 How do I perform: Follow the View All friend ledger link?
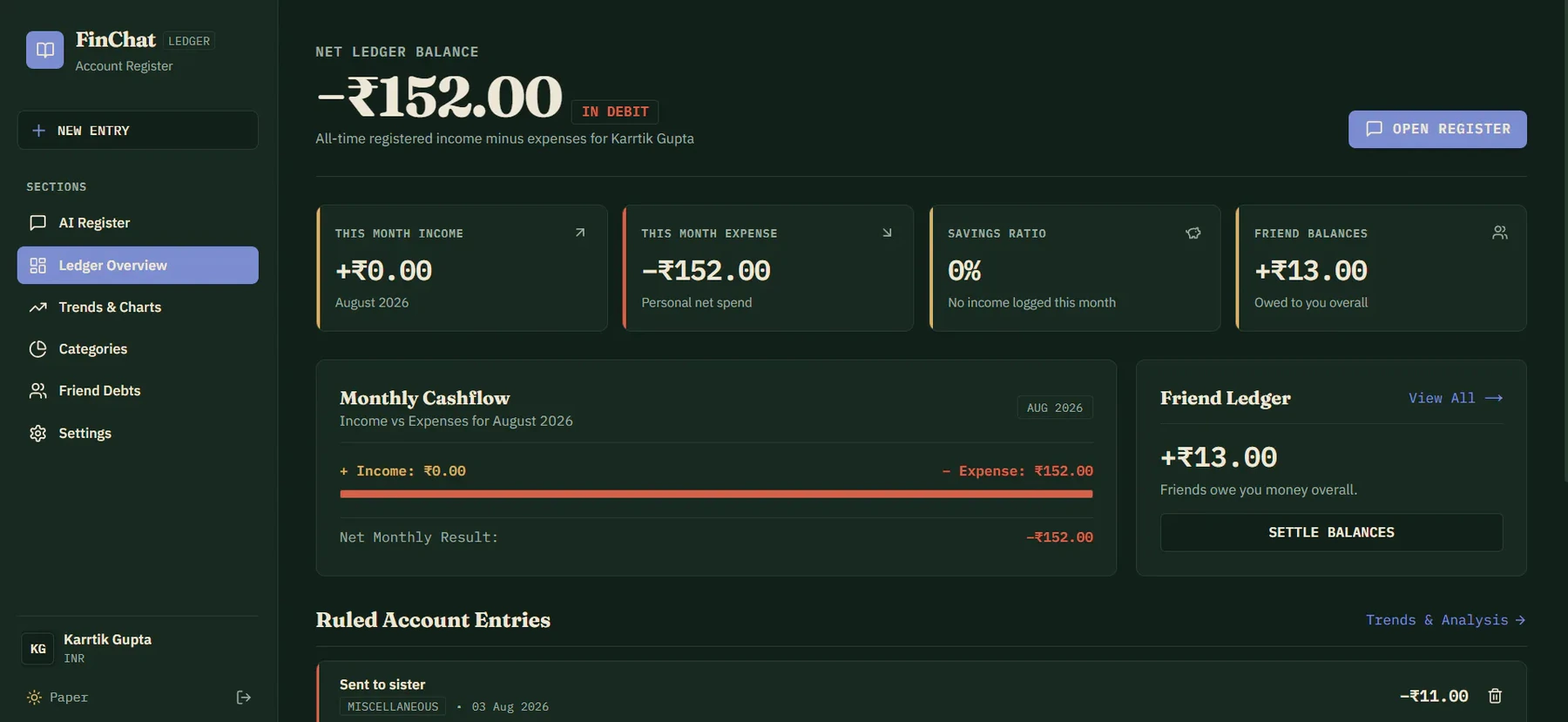tap(1456, 398)
